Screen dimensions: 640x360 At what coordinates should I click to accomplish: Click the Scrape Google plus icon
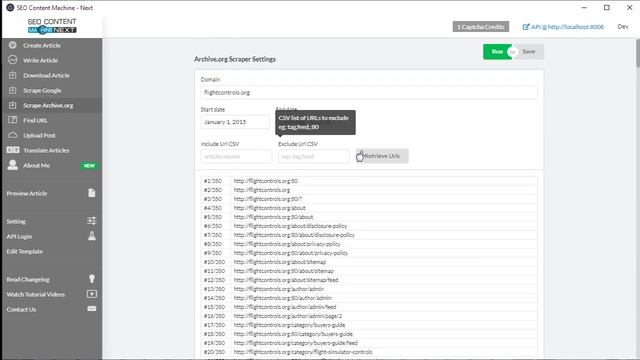(x=13, y=90)
